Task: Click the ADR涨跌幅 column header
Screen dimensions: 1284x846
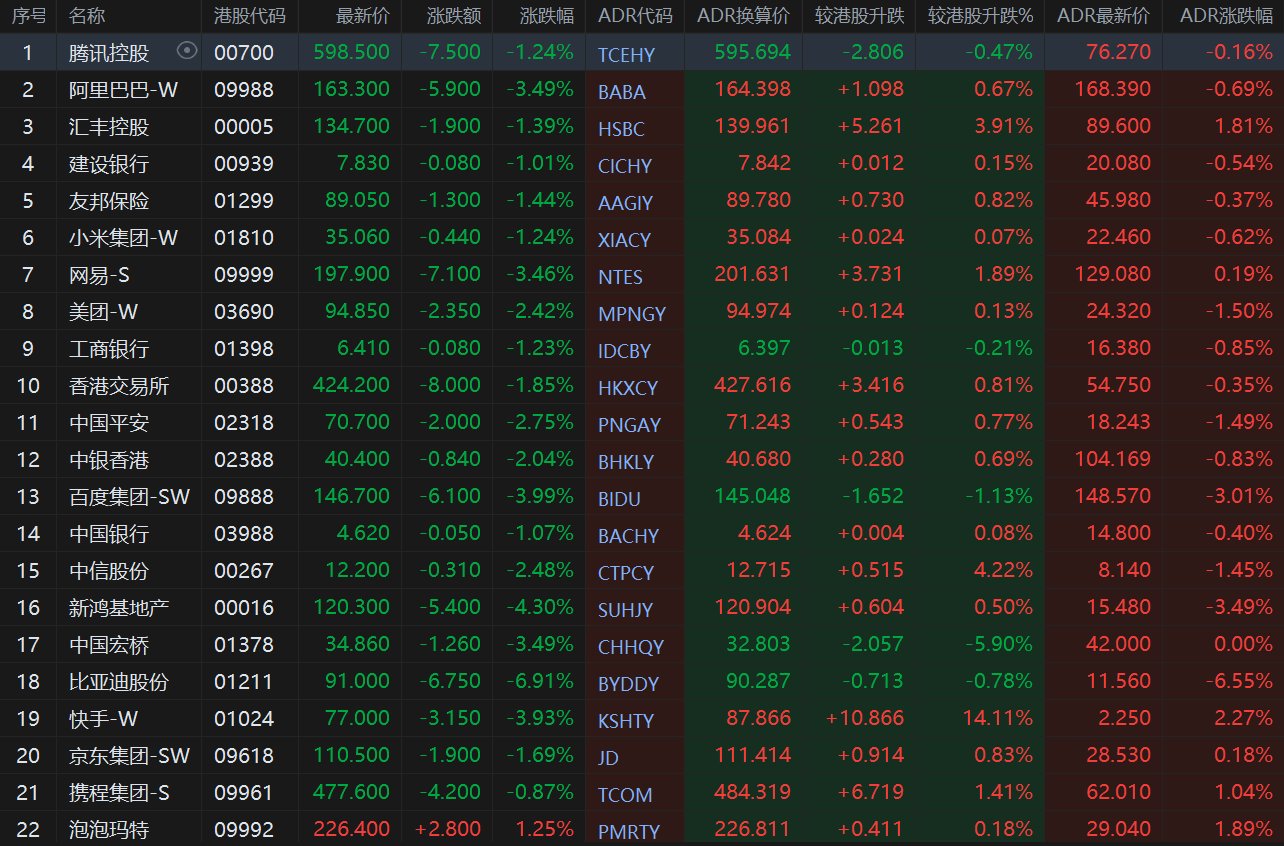Action: point(1226,16)
